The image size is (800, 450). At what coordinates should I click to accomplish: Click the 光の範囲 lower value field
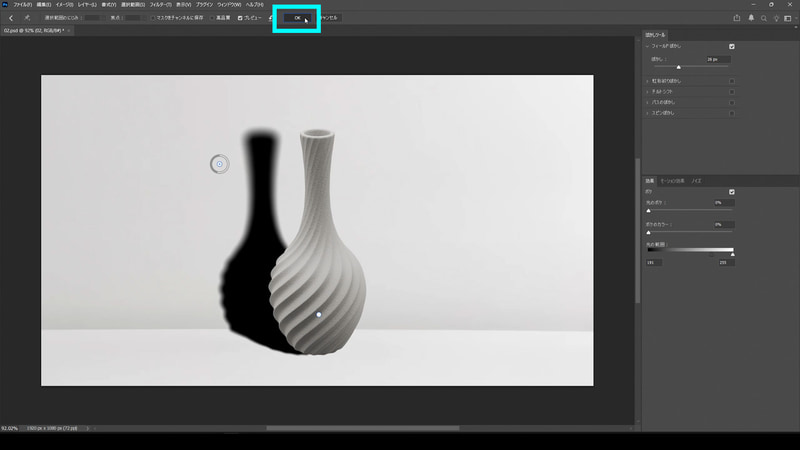(x=654, y=263)
